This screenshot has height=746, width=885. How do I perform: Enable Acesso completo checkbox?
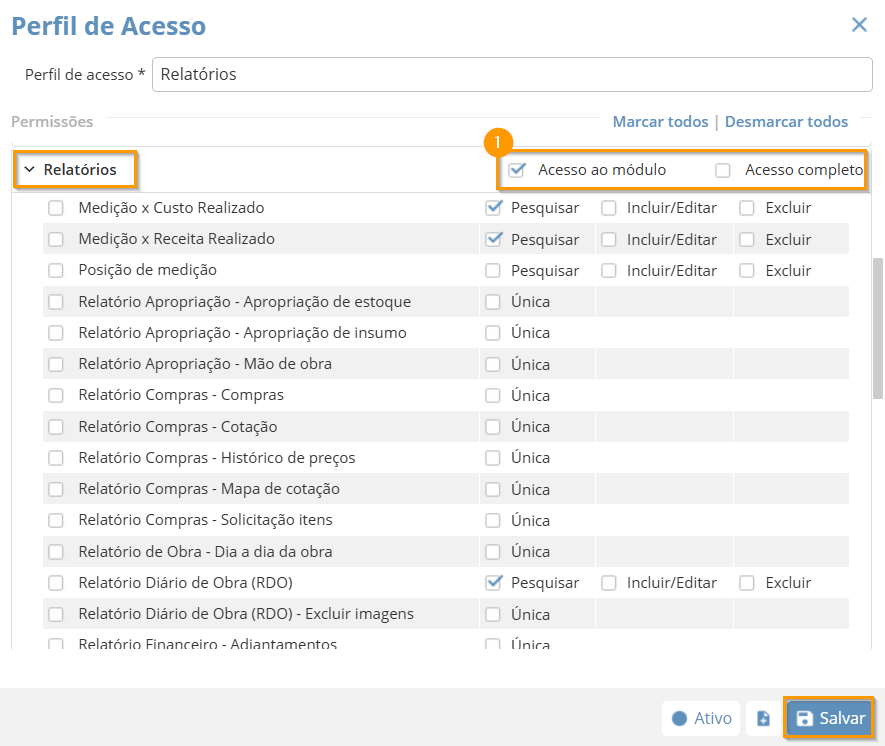pyautogui.click(x=723, y=170)
